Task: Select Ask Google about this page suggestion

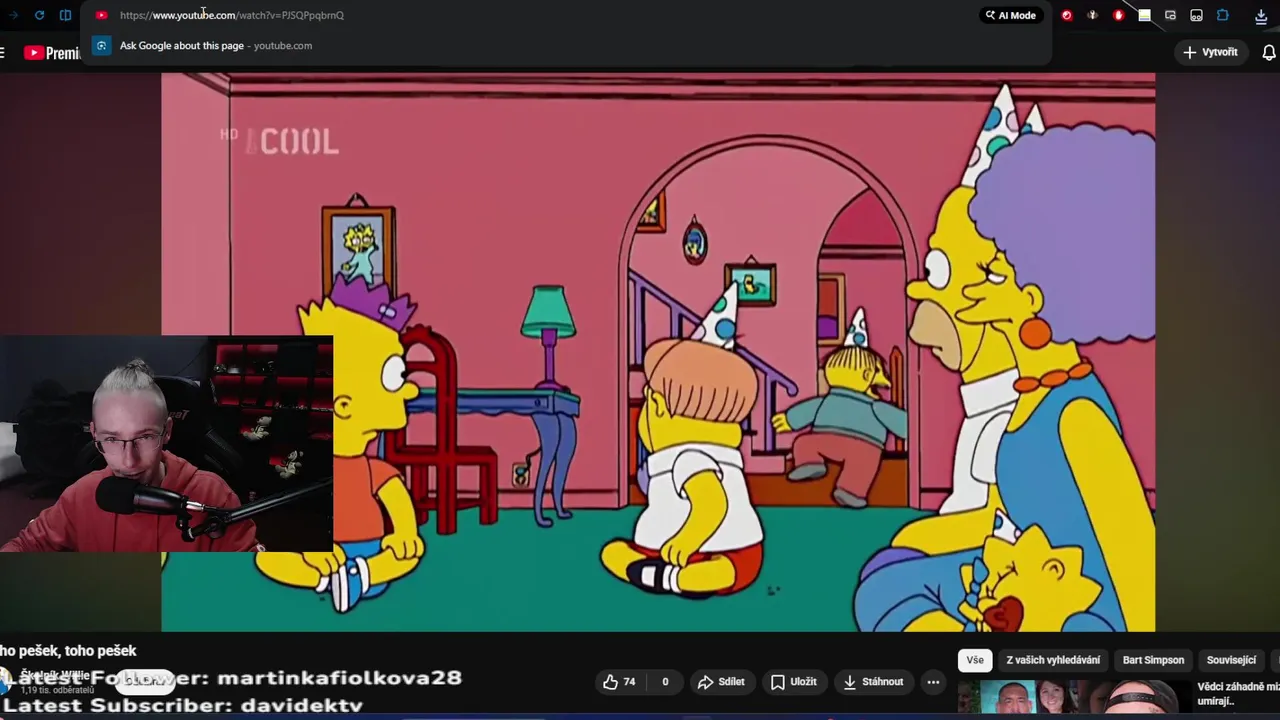Action: pyautogui.click(x=565, y=45)
